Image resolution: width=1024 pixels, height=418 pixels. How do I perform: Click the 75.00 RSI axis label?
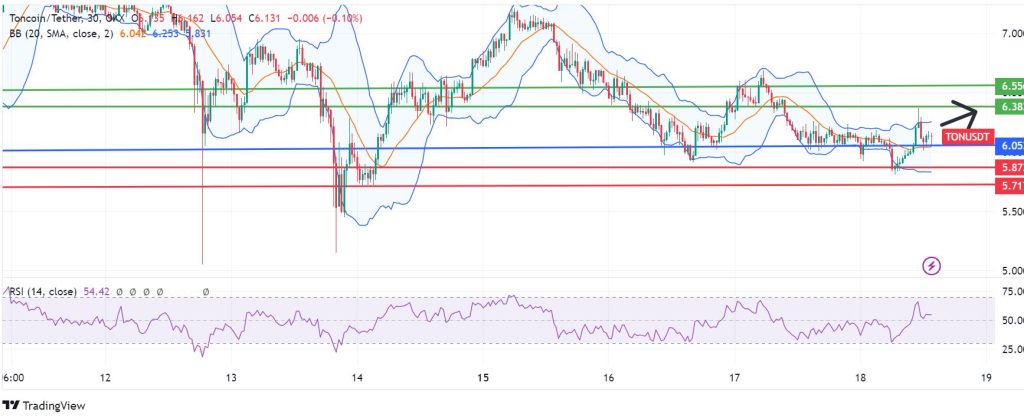1011,291
